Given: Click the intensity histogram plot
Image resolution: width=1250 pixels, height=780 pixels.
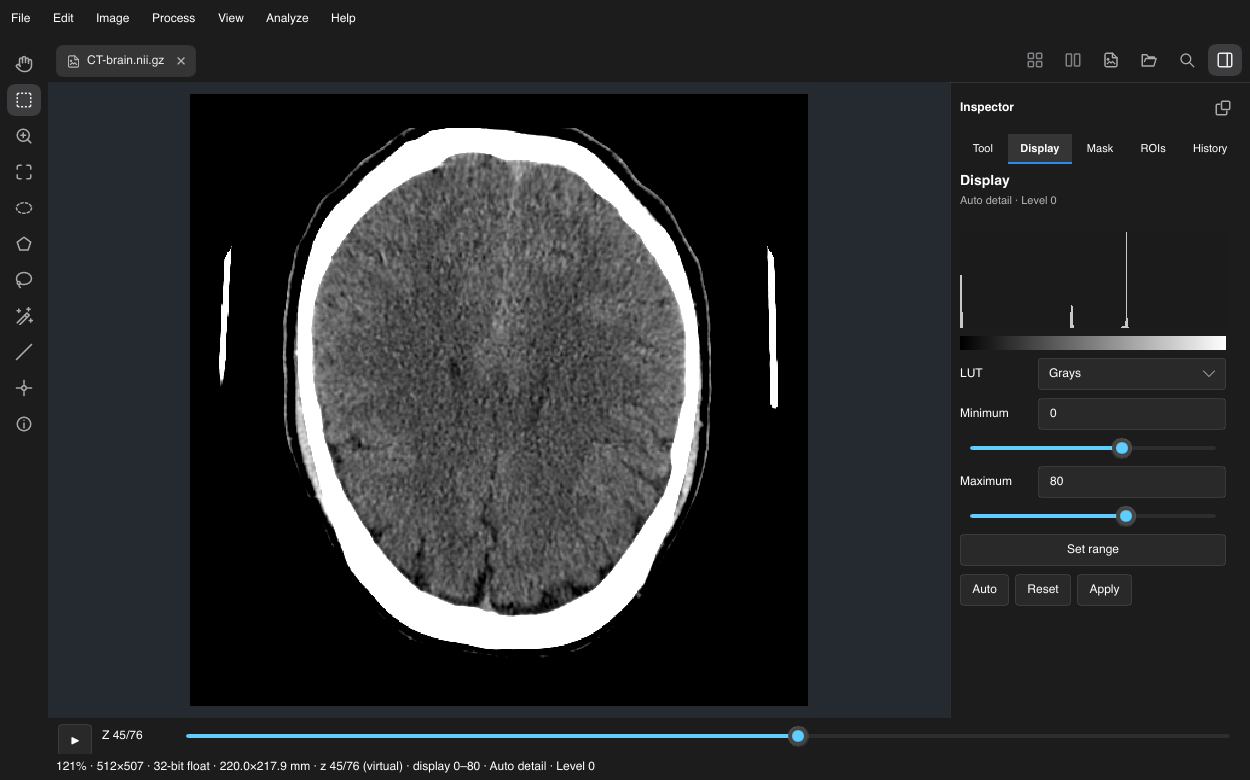Looking at the screenshot, I should click(x=1093, y=278).
